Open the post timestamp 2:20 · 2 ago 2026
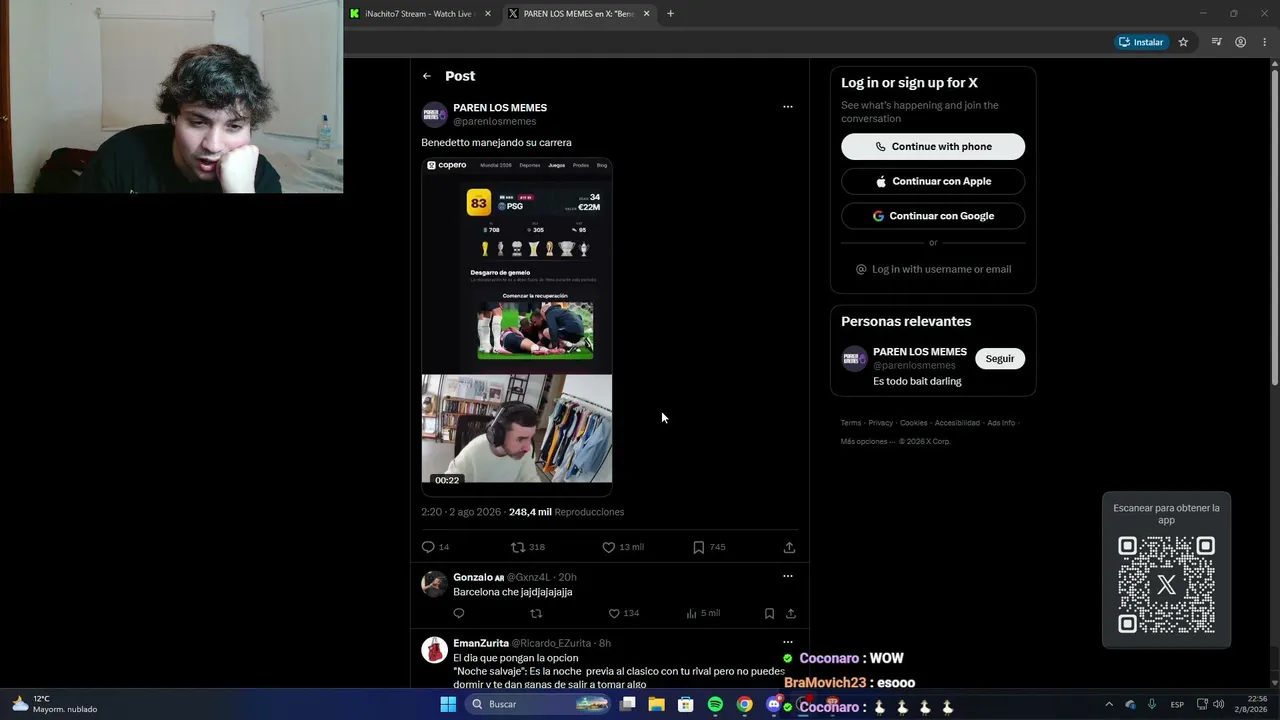The image size is (1280, 720). point(461,512)
